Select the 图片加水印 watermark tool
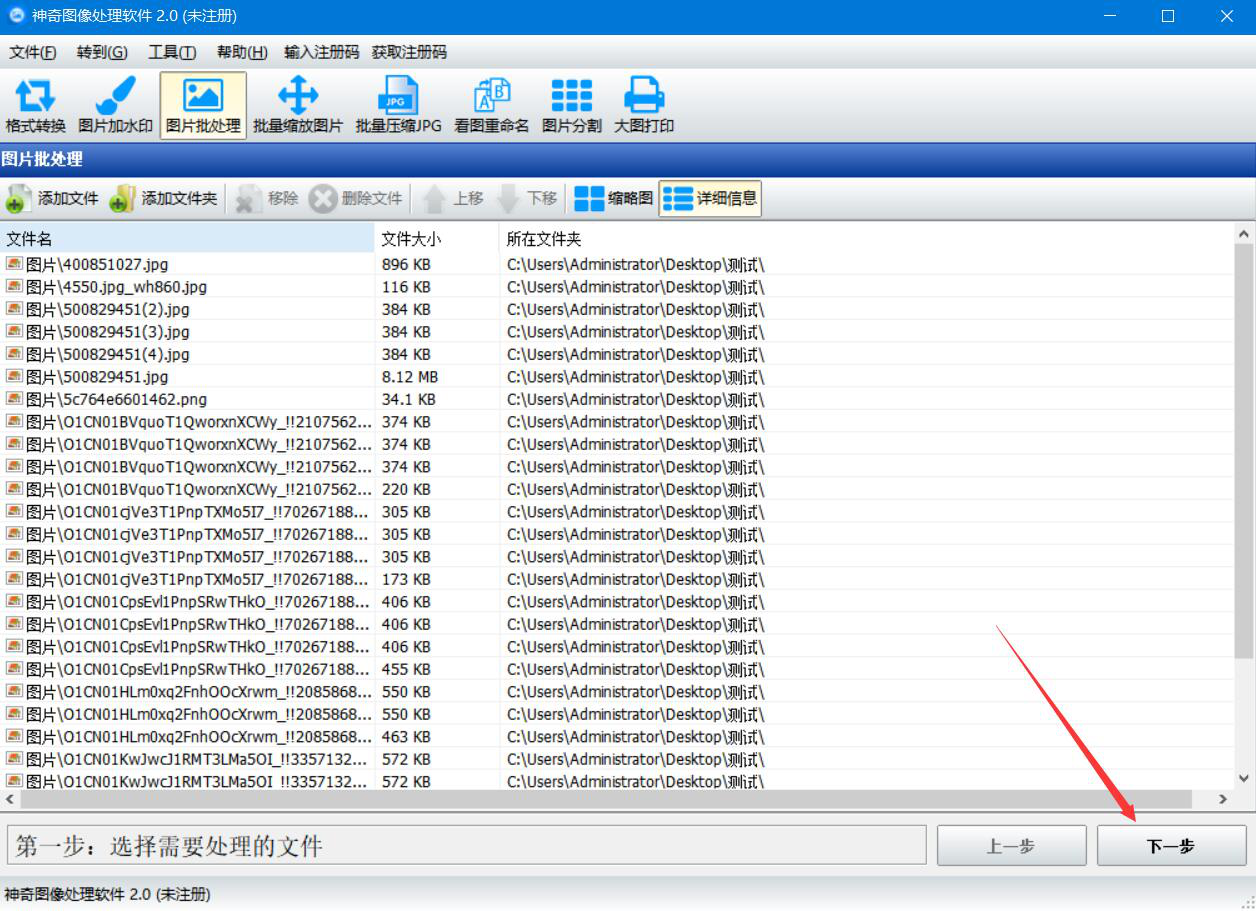The width and height of the screenshot is (1256, 911). point(116,106)
